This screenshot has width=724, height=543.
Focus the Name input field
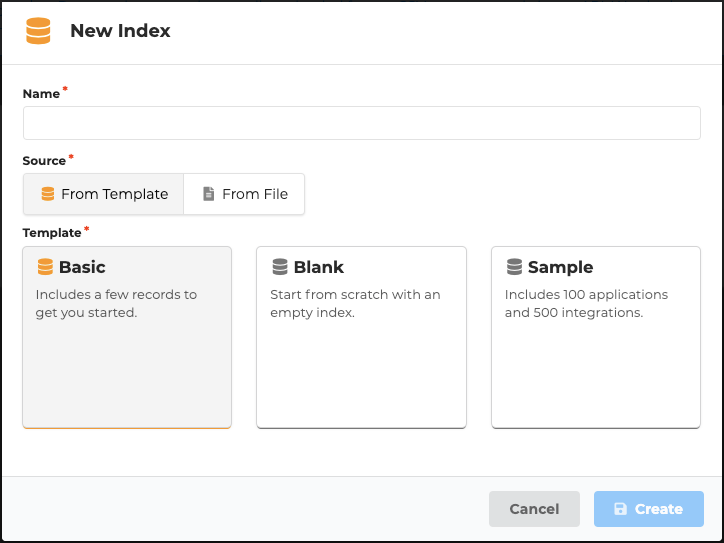click(x=362, y=124)
